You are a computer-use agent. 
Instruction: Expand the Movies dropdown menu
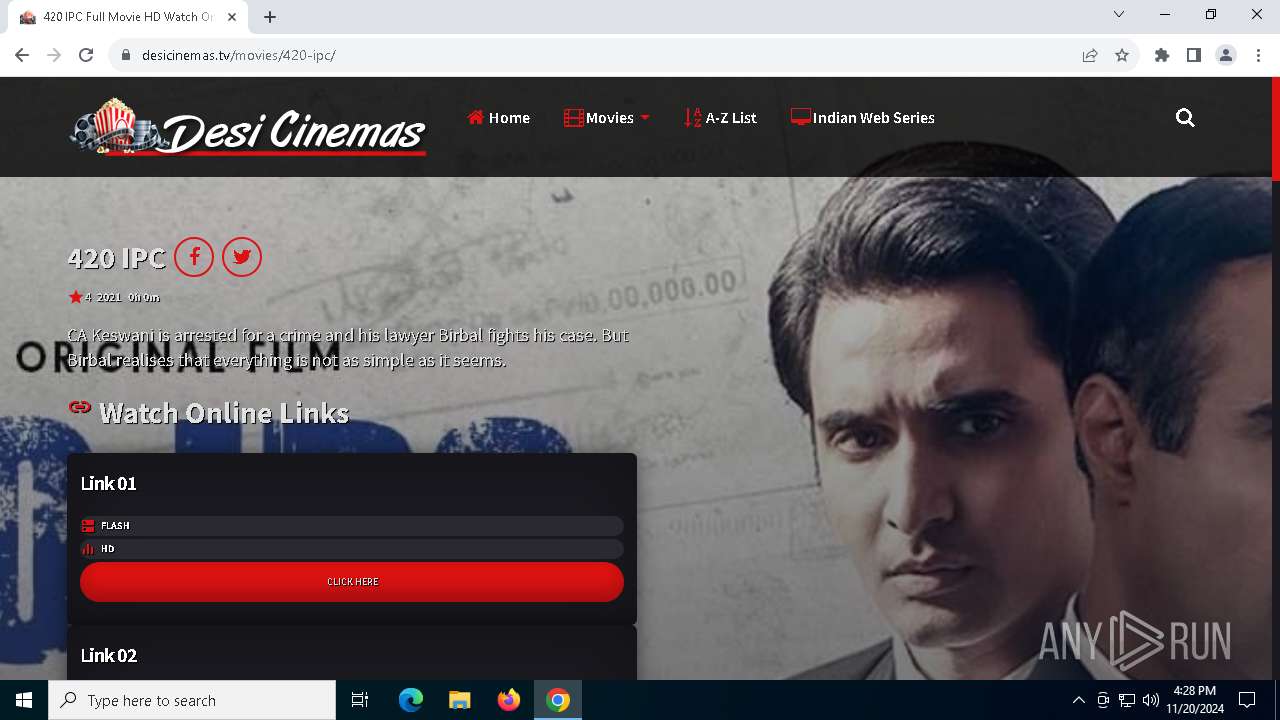[x=607, y=118]
